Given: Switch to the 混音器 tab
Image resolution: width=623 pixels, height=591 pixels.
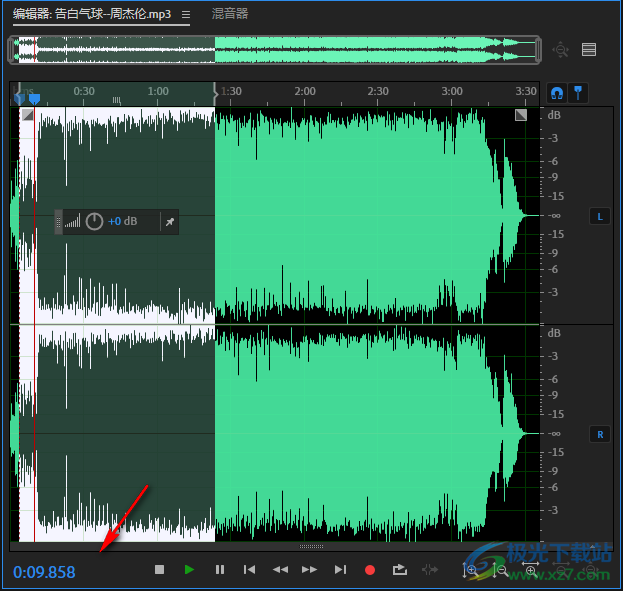Looking at the screenshot, I should coord(230,14).
